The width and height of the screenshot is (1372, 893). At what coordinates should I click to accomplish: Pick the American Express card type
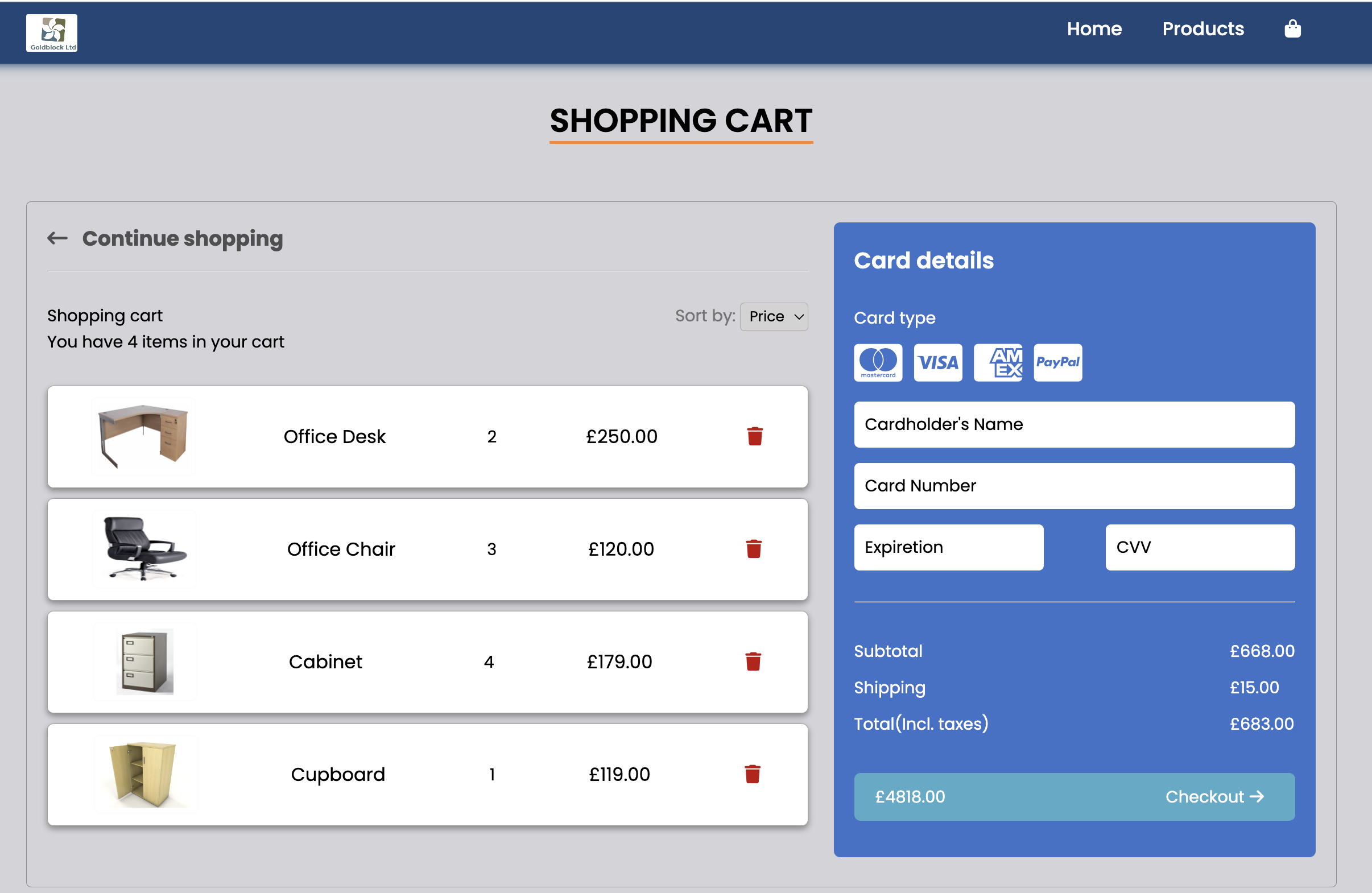(998, 363)
